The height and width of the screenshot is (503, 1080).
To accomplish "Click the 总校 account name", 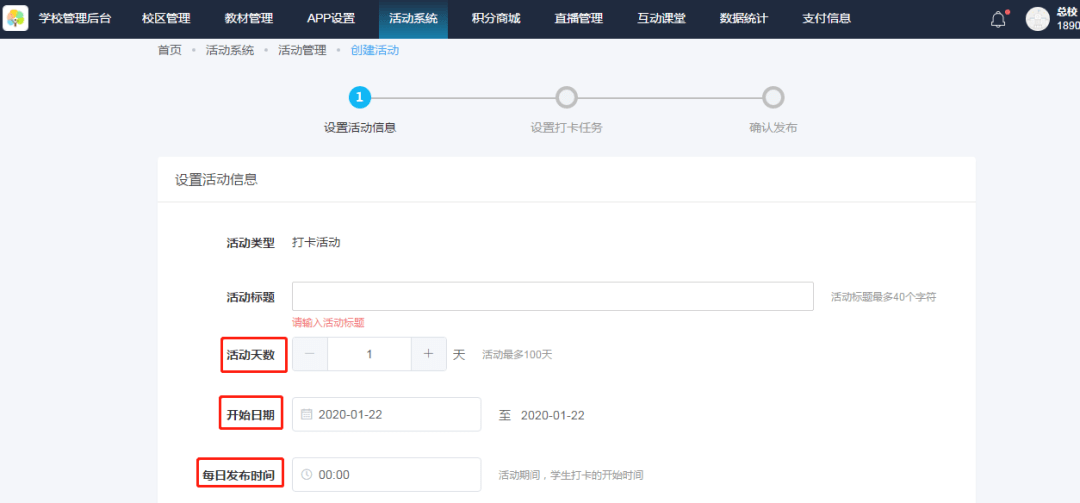I will (x=1068, y=12).
